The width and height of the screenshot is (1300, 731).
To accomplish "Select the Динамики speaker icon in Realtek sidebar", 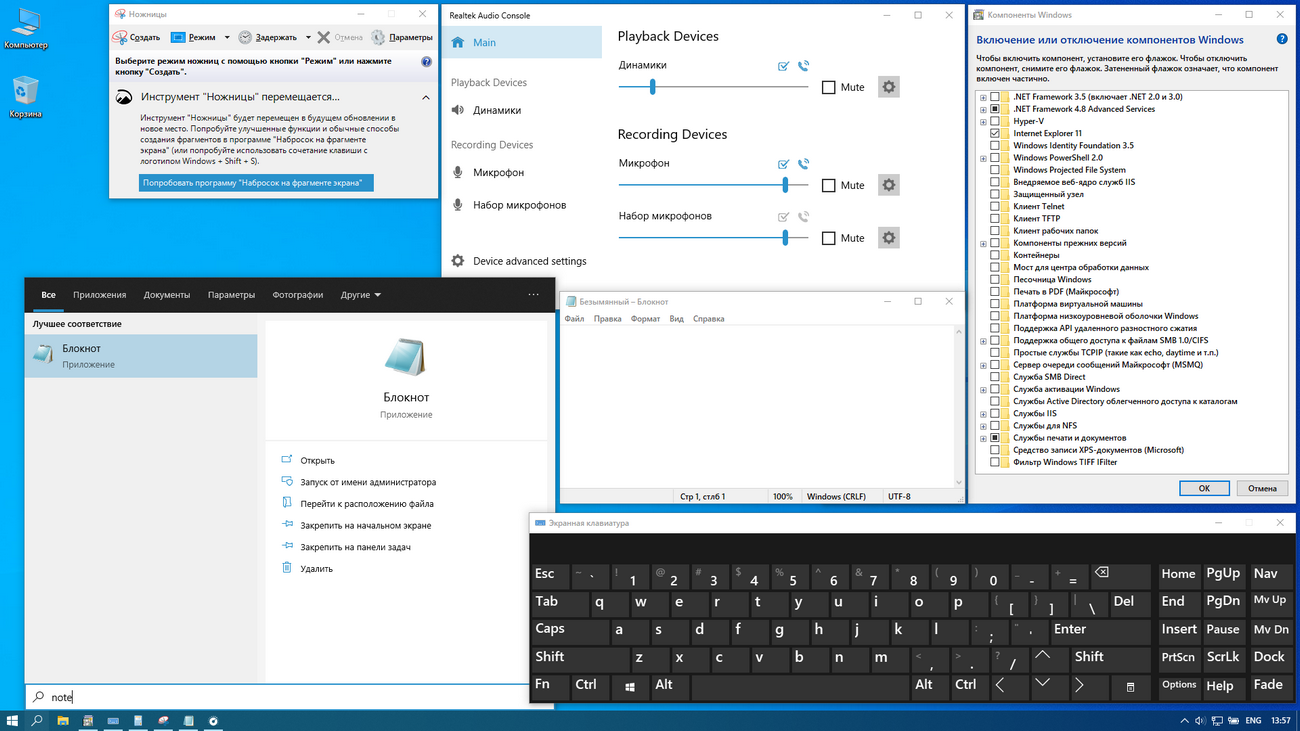I will [458, 110].
